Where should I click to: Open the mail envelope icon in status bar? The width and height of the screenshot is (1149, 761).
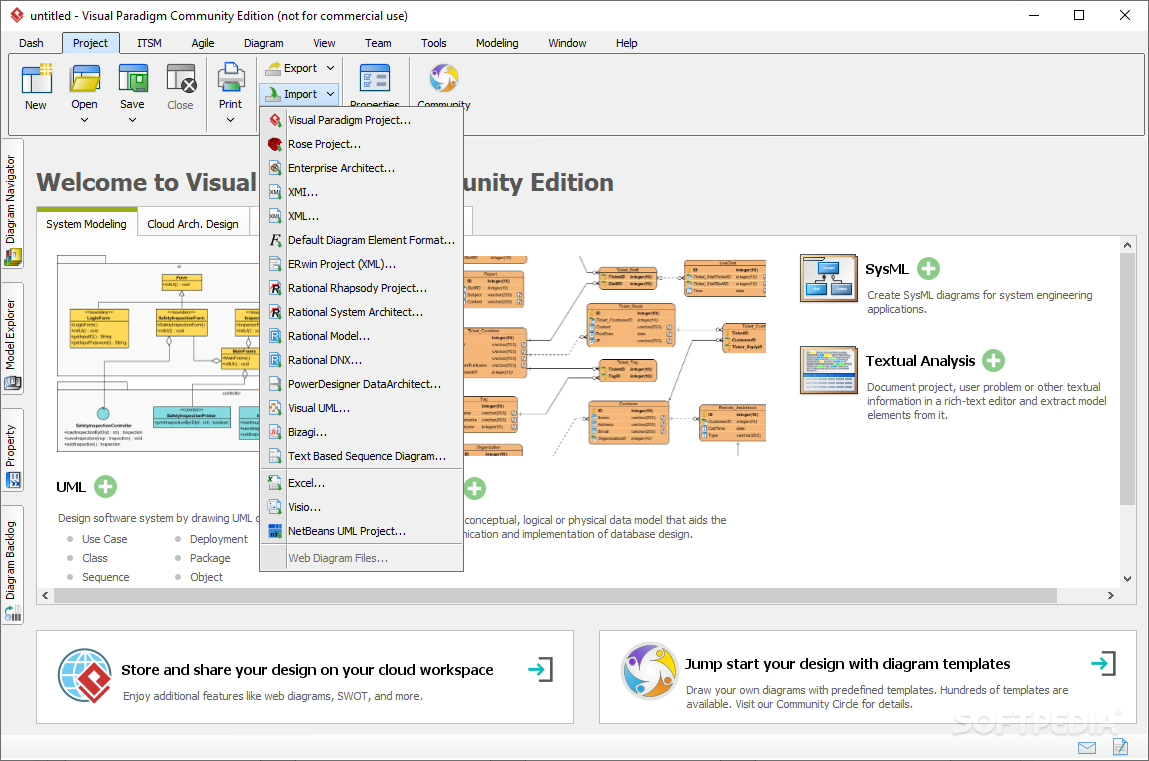pos(1087,747)
